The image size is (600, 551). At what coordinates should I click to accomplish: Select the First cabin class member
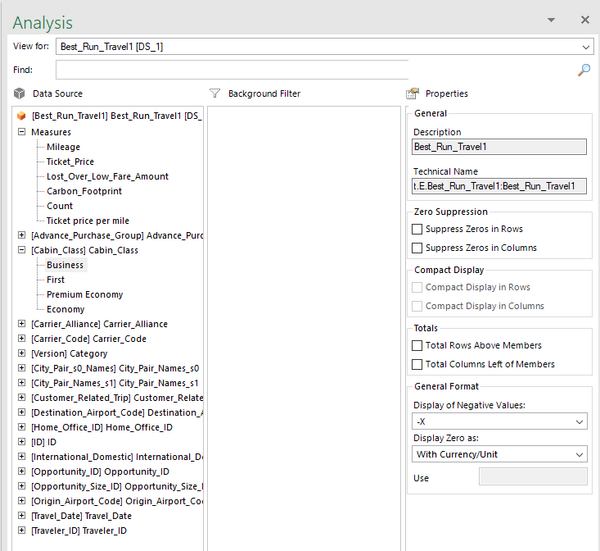(x=55, y=280)
